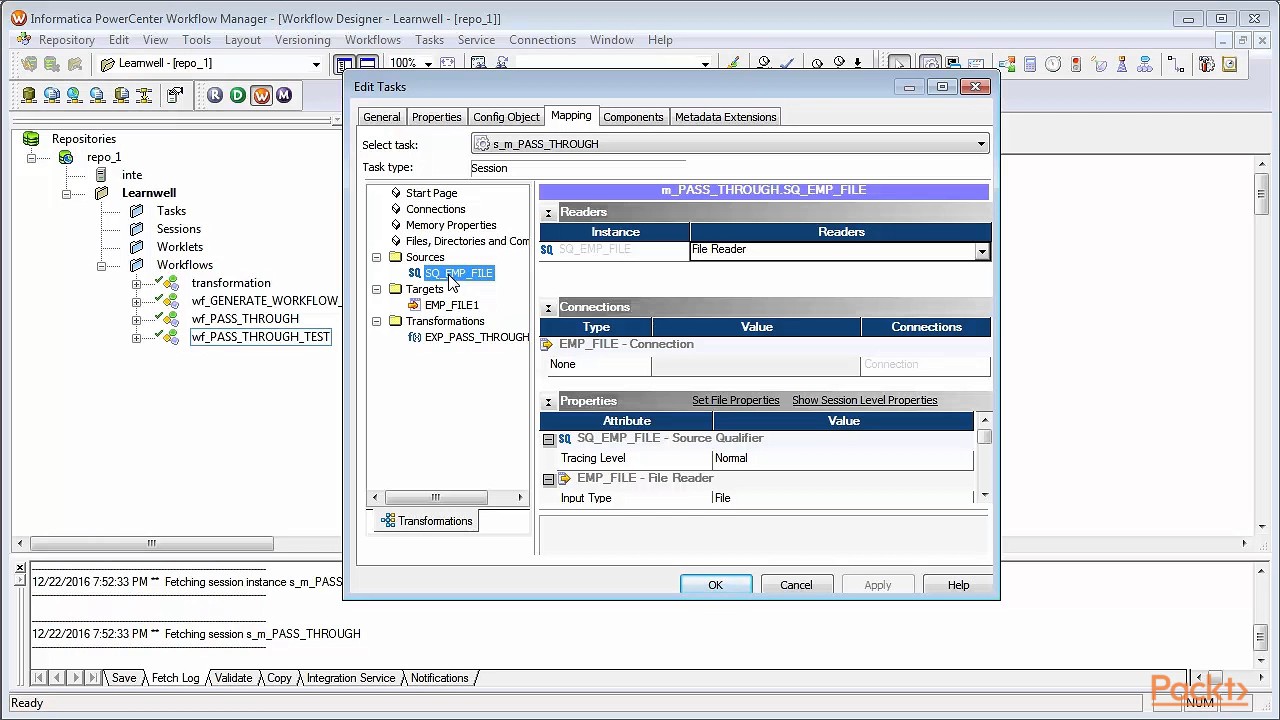Click the Help button in dialog
This screenshot has height=720, width=1280.
point(958,585)
